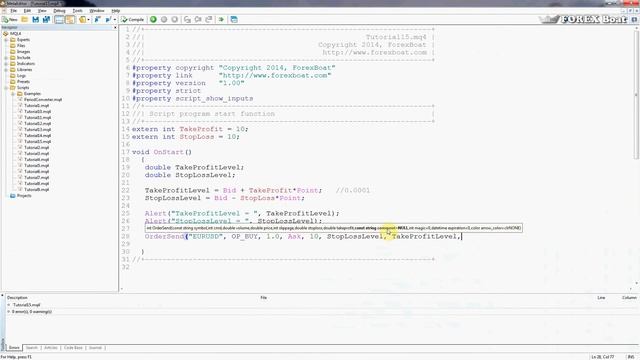
Task: Select the Presets folder
Action: [23, 82]
